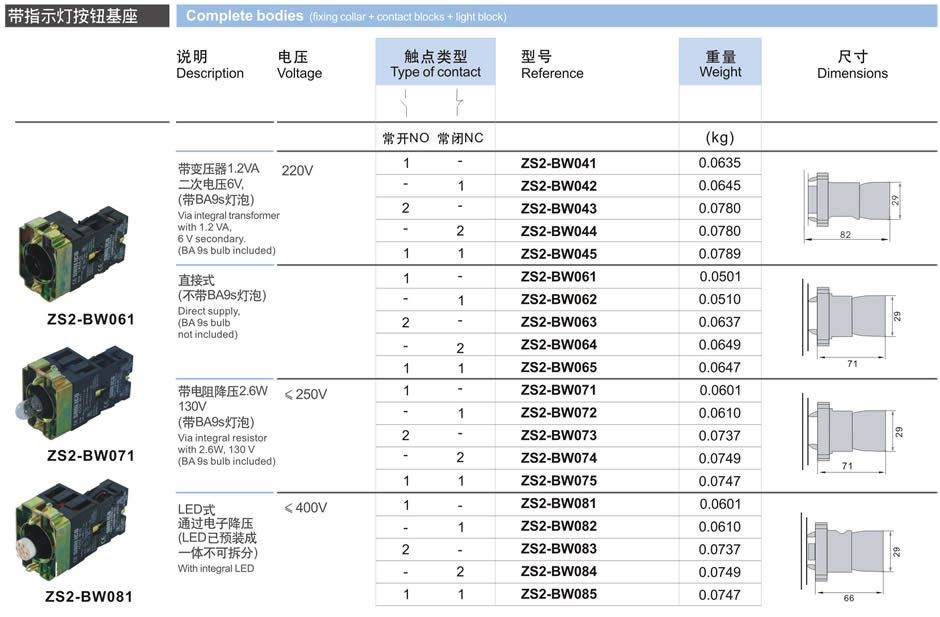This screenshot has width=940, height=617.
Task: Open the 82 mm length dimension drawing
Action: point(850,204)
